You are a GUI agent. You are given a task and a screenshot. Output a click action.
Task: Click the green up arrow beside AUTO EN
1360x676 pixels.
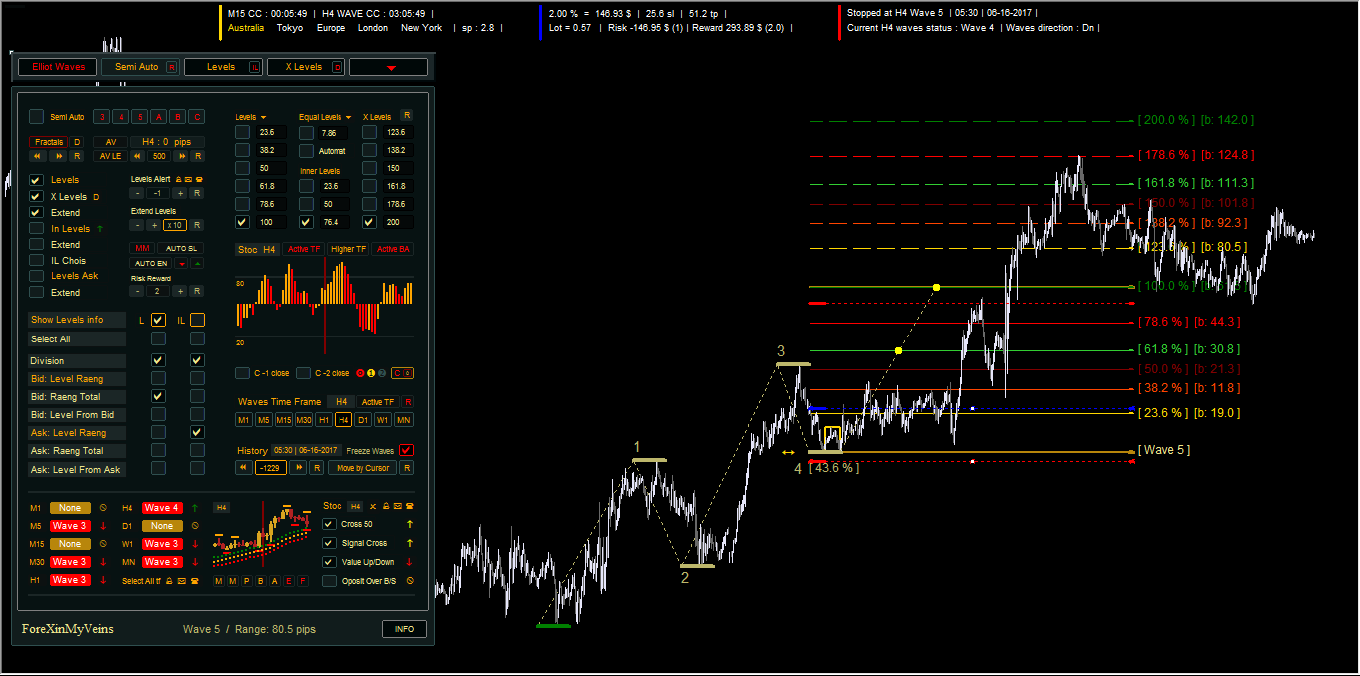pos(197,263)
